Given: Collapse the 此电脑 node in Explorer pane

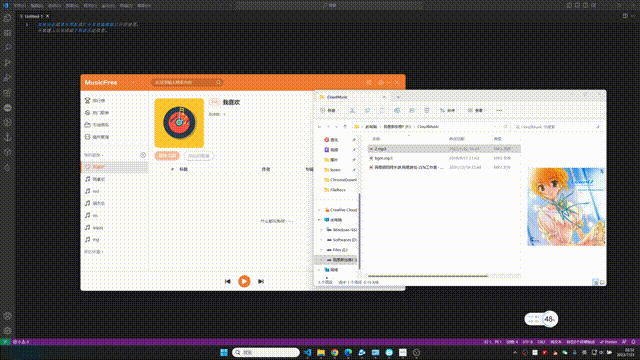Looking at the screenshot, I should coord(319,220).
